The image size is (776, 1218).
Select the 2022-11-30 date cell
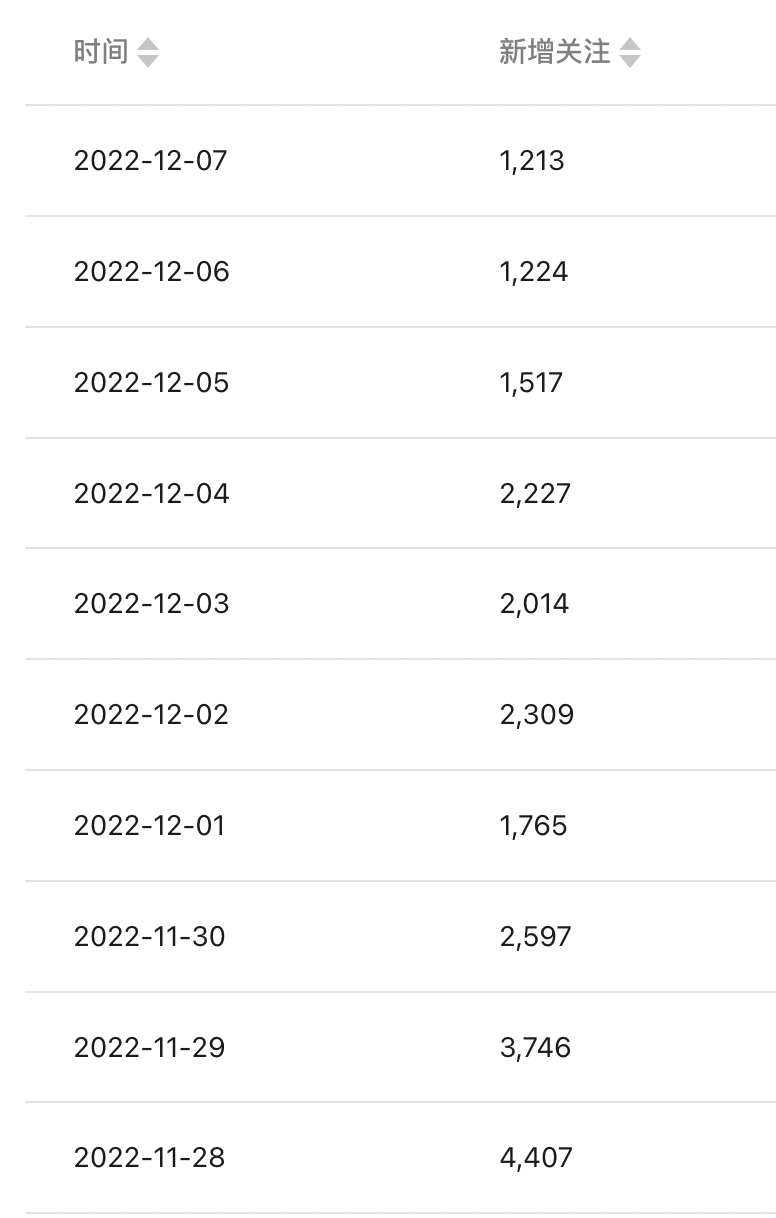pos(150,936)
